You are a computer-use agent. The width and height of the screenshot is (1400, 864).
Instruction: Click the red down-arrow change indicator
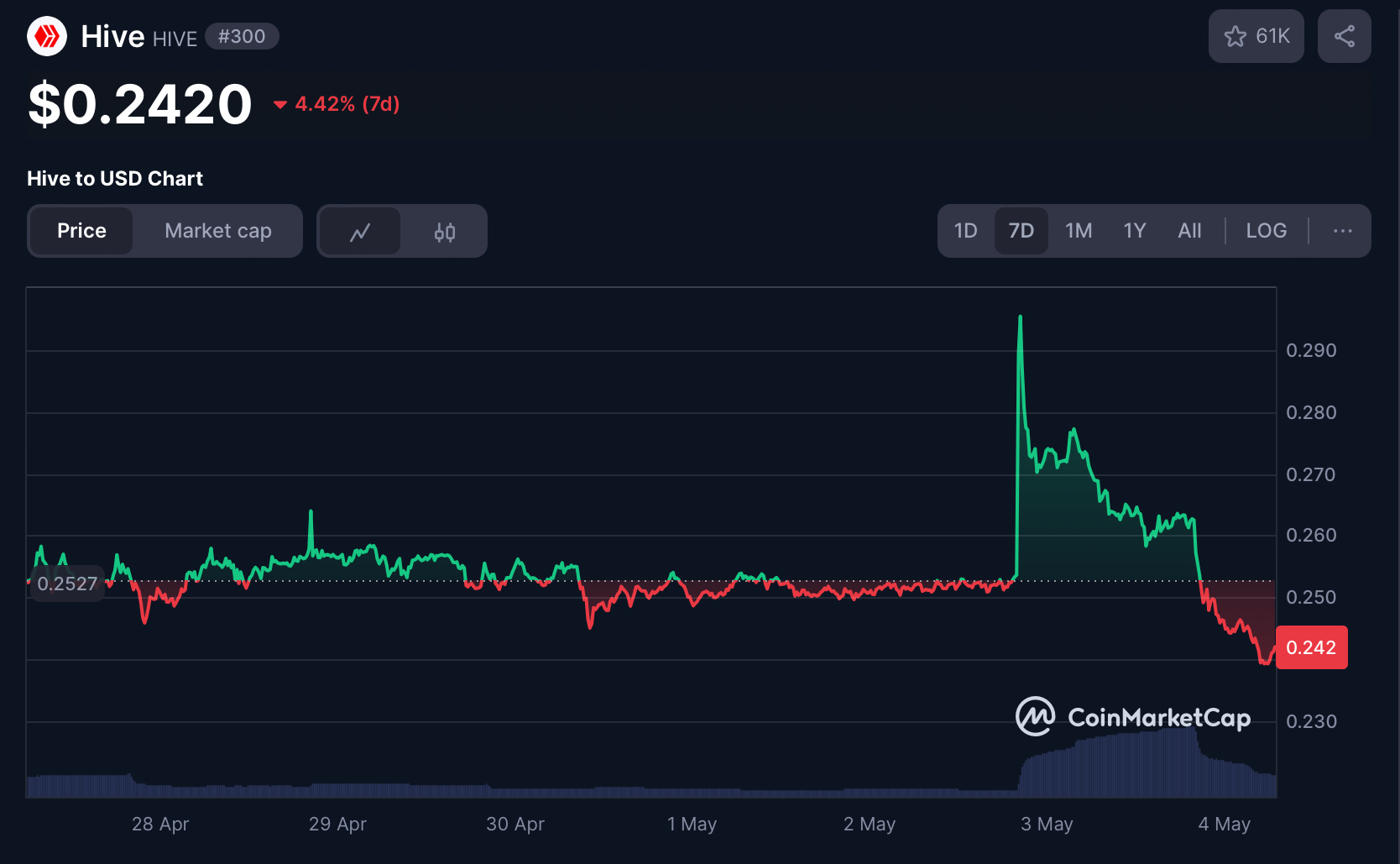point(280,105)
